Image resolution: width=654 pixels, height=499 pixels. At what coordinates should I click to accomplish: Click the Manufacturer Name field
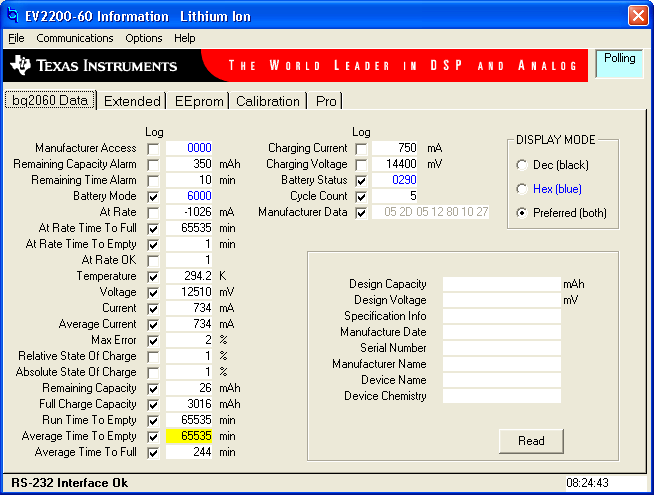pos(502,364)
